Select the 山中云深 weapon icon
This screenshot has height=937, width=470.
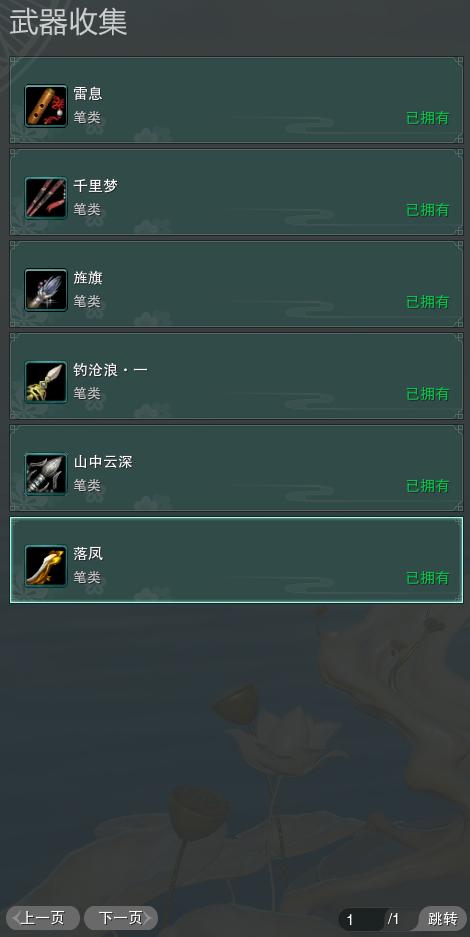[x=46, y=474]
